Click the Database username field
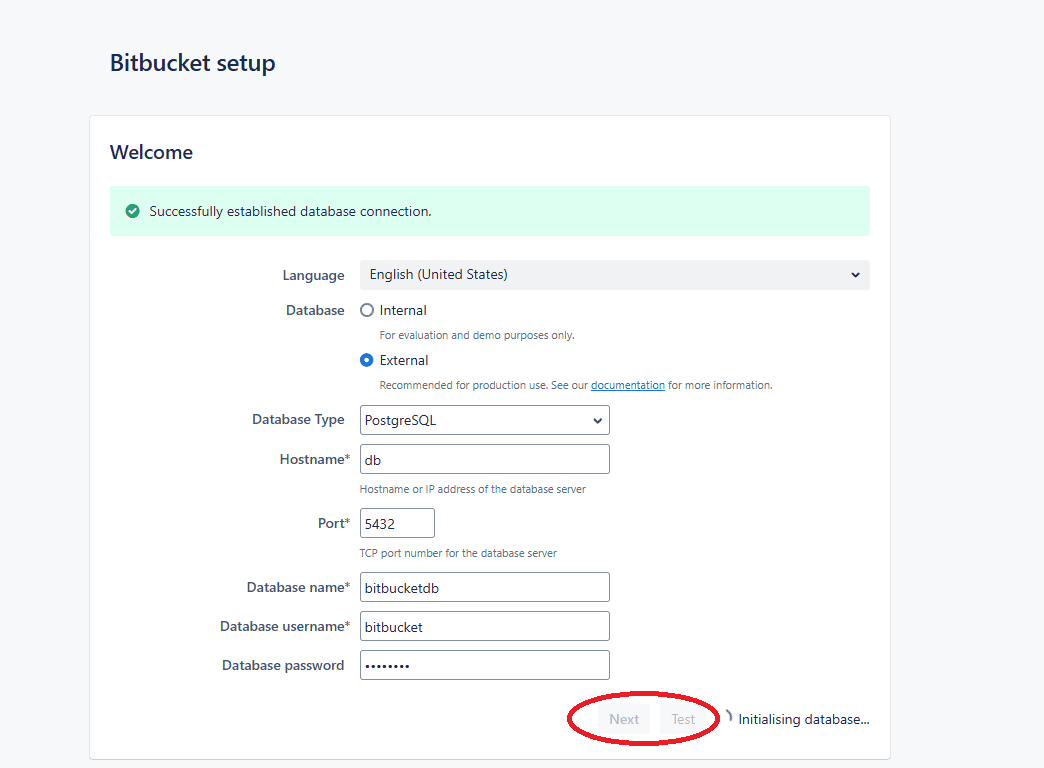Viewport: 1044px width, 768px height. [x=484, y=627]
